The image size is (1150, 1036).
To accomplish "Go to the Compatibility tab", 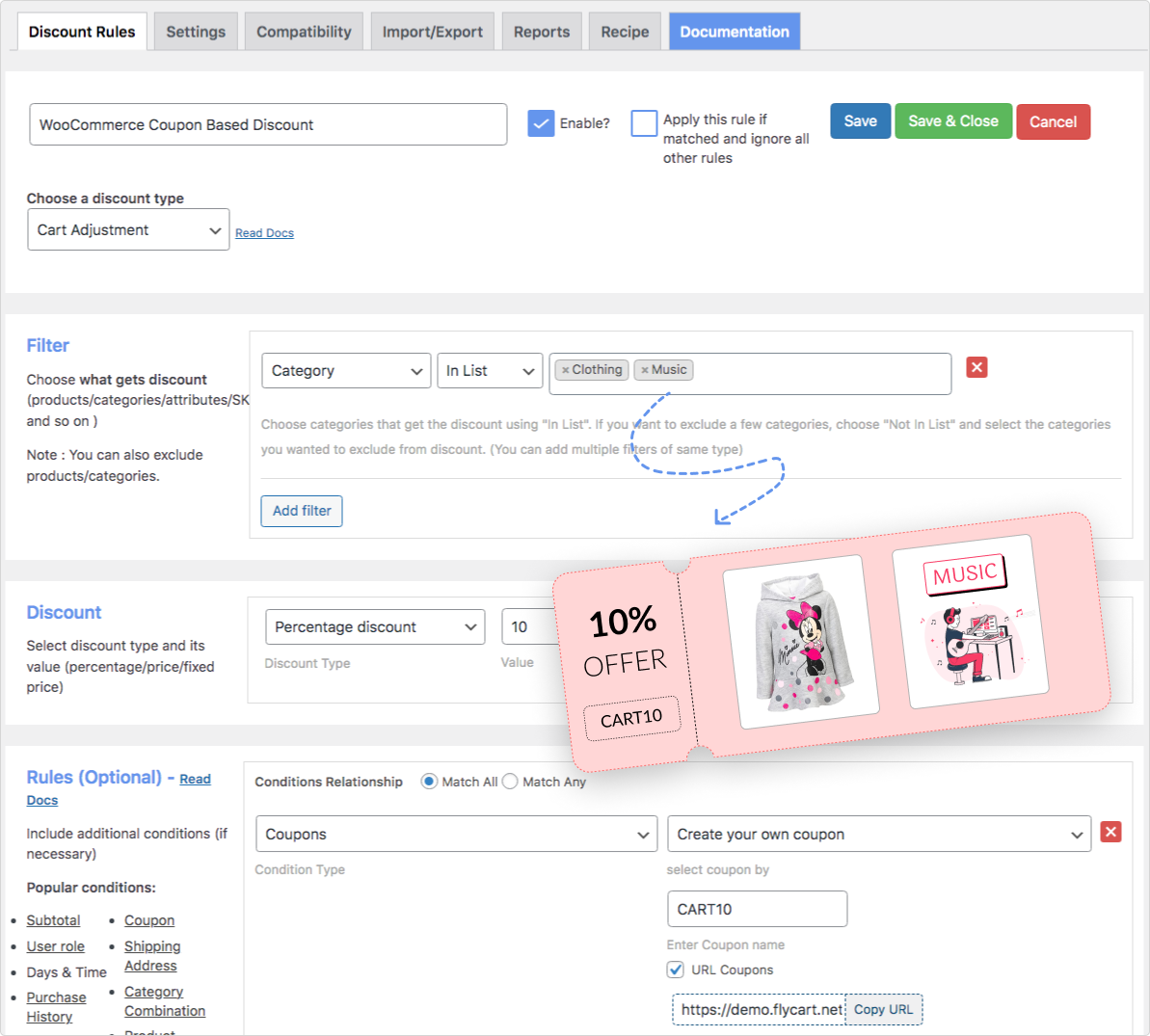I will pyautogui.click(x=304, y=32).
